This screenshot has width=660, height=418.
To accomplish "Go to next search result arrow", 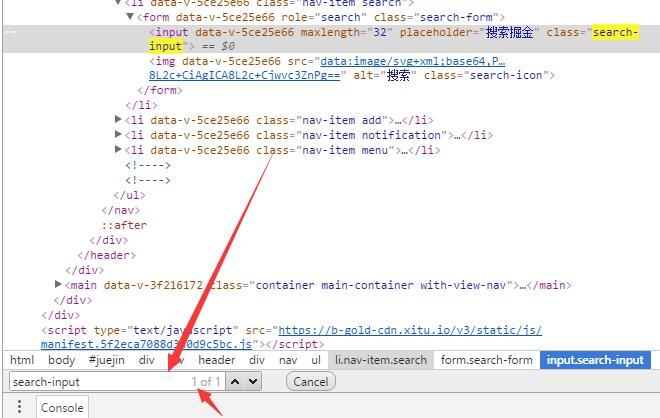I will coord(253,382).
